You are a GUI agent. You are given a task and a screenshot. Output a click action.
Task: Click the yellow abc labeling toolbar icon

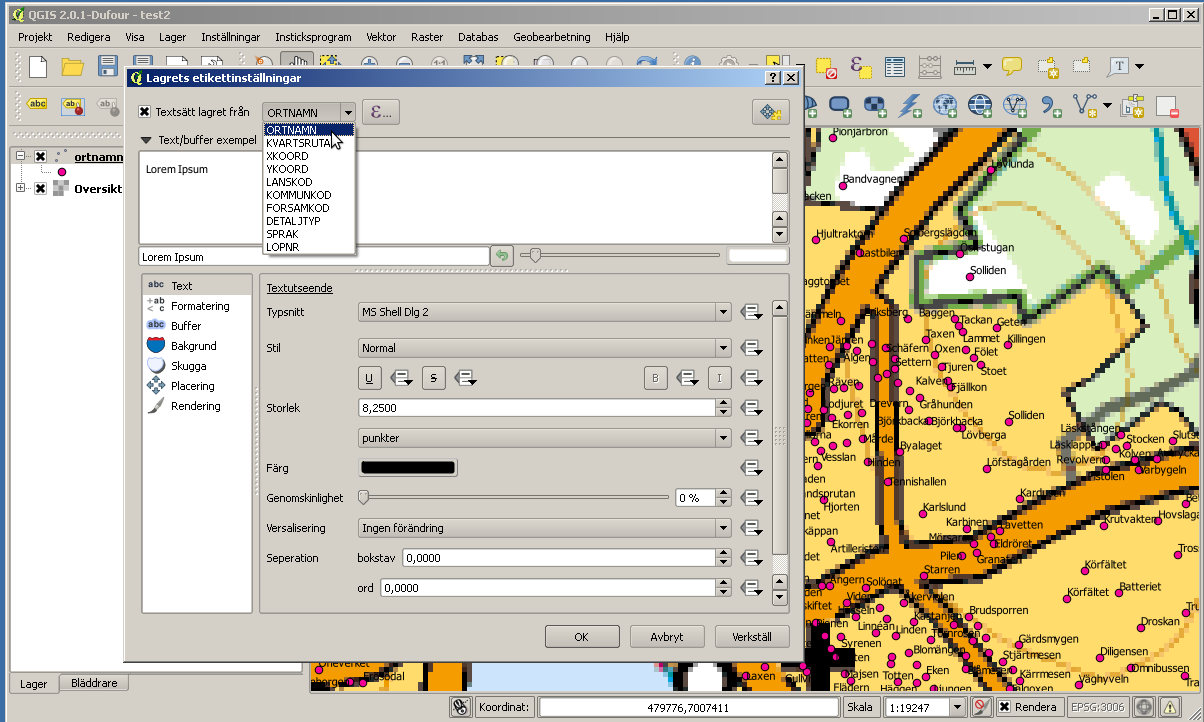tap(38, 104)
